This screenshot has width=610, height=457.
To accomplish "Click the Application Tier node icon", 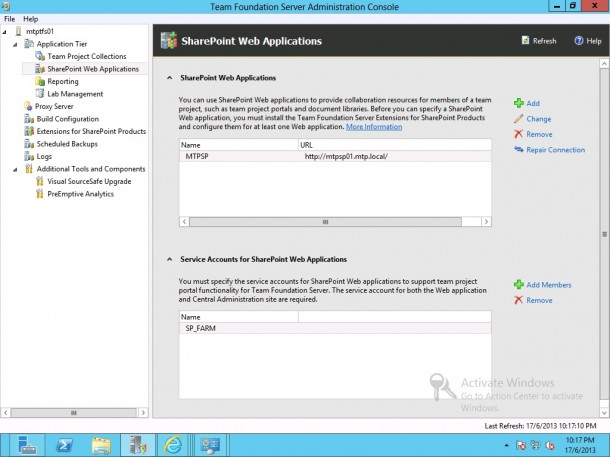I will coord(29,44).
